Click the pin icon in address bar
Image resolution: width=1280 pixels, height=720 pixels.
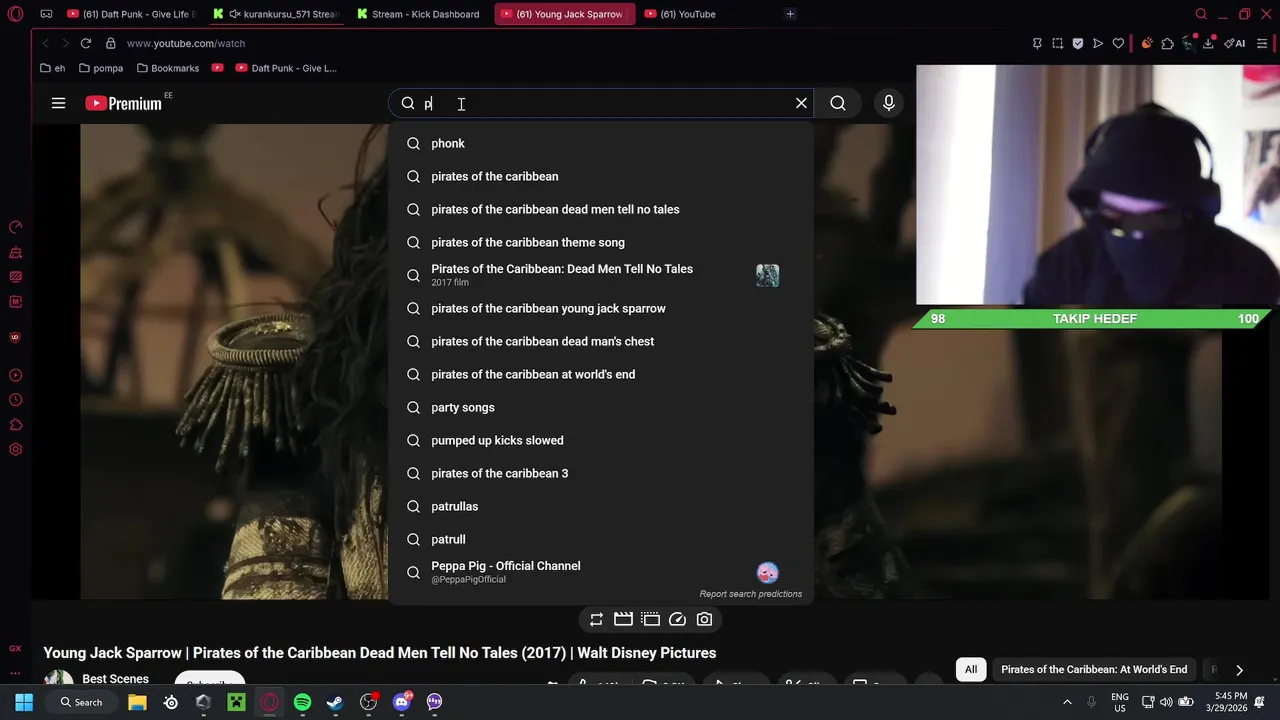point(1037,43)
